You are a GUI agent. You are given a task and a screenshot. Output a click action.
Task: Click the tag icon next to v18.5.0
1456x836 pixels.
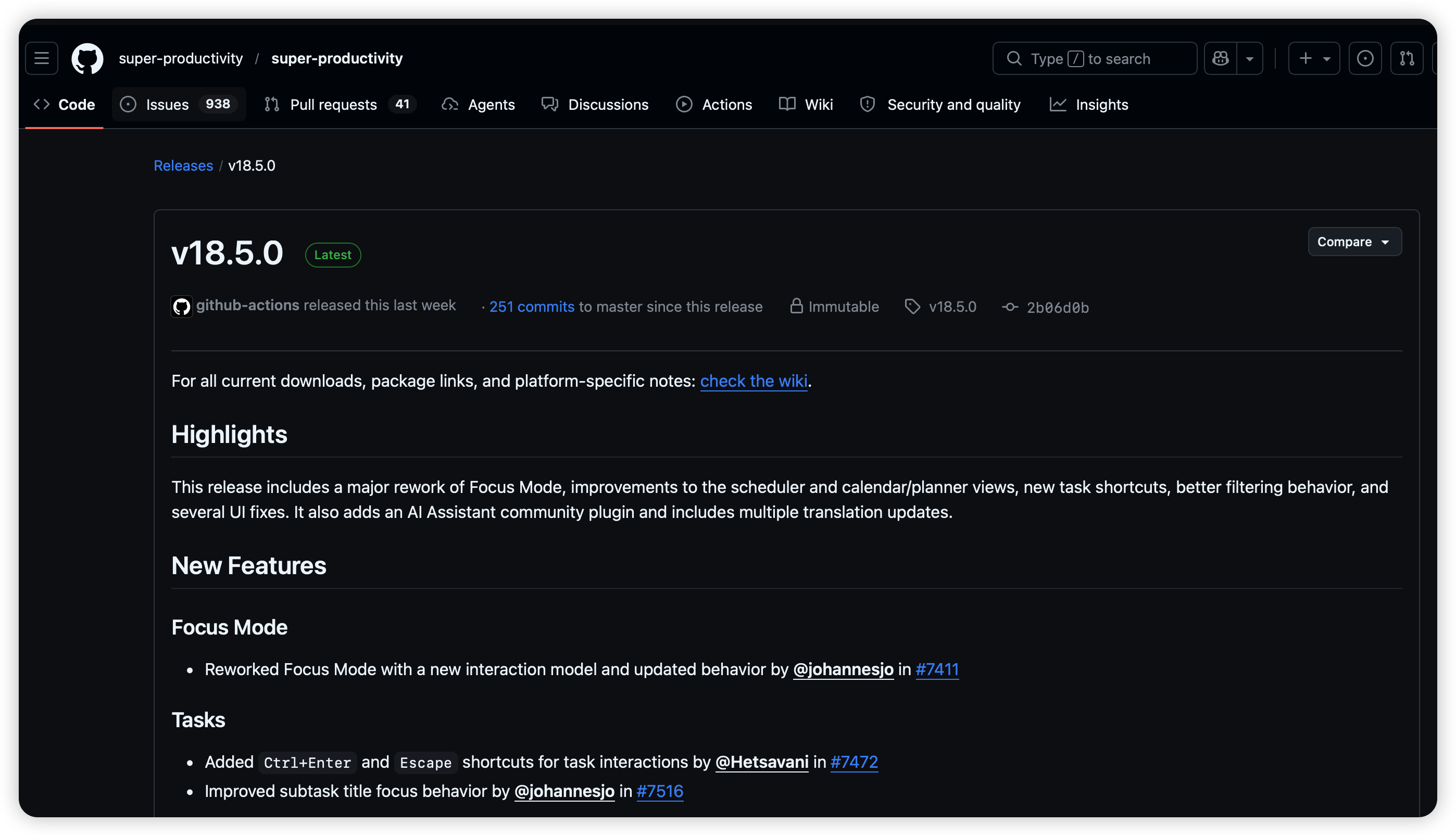913,307
